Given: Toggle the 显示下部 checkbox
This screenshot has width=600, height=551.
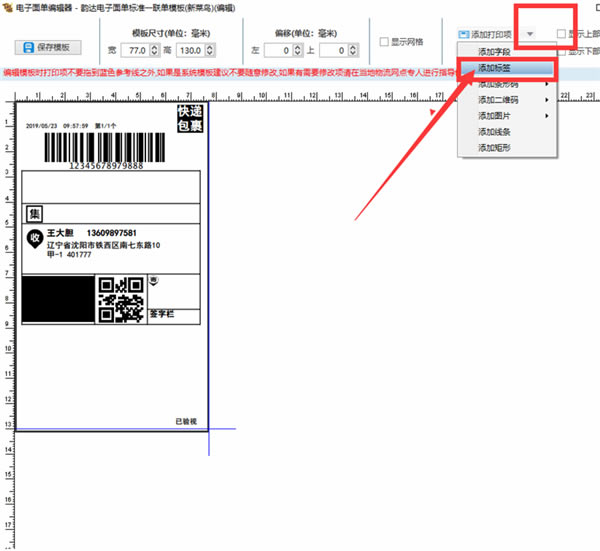Looking at the screenshot, I should pyautogui.click(x=561, y=51).
